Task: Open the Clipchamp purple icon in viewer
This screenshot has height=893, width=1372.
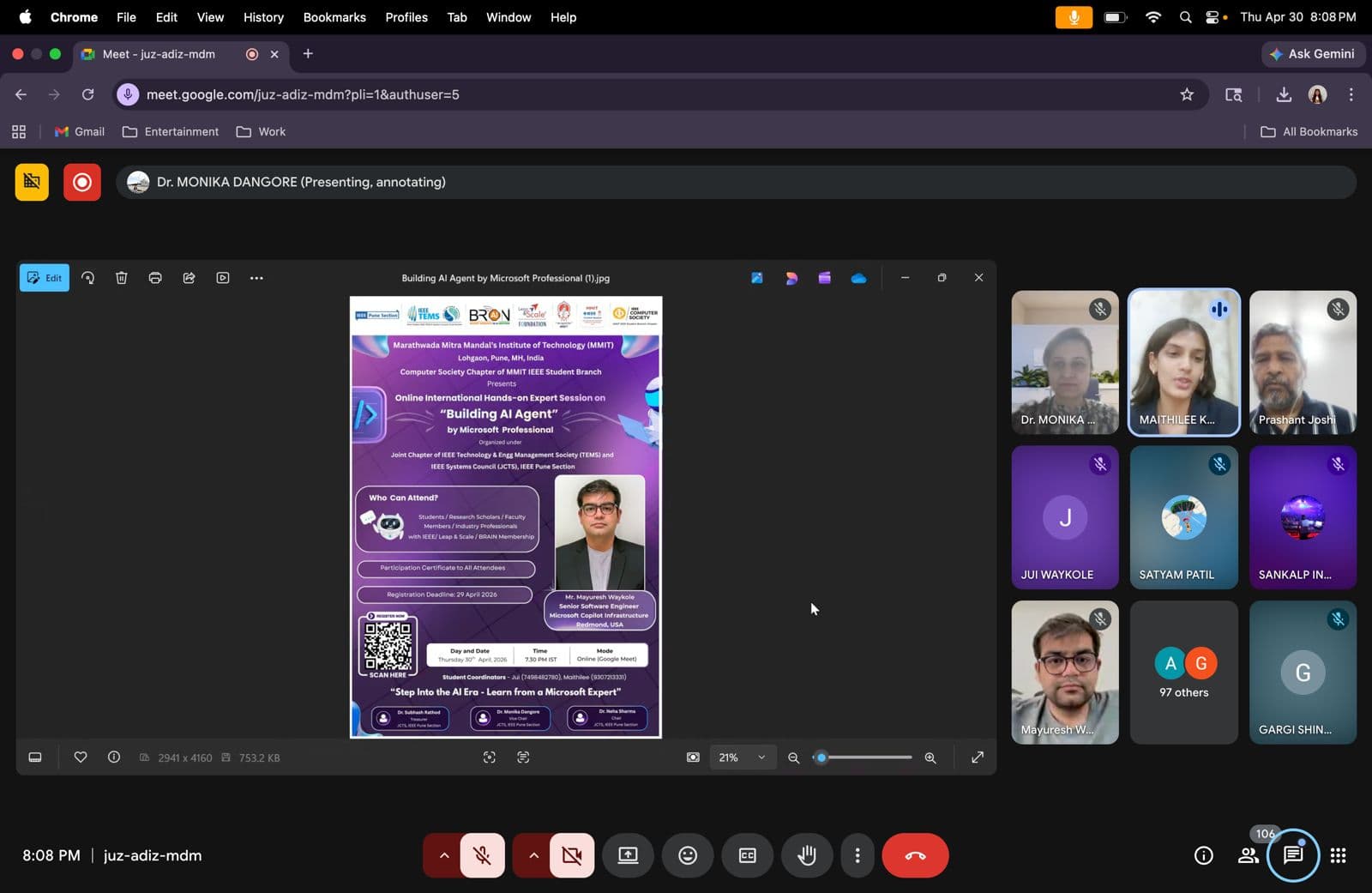Action: pos(824,278)
